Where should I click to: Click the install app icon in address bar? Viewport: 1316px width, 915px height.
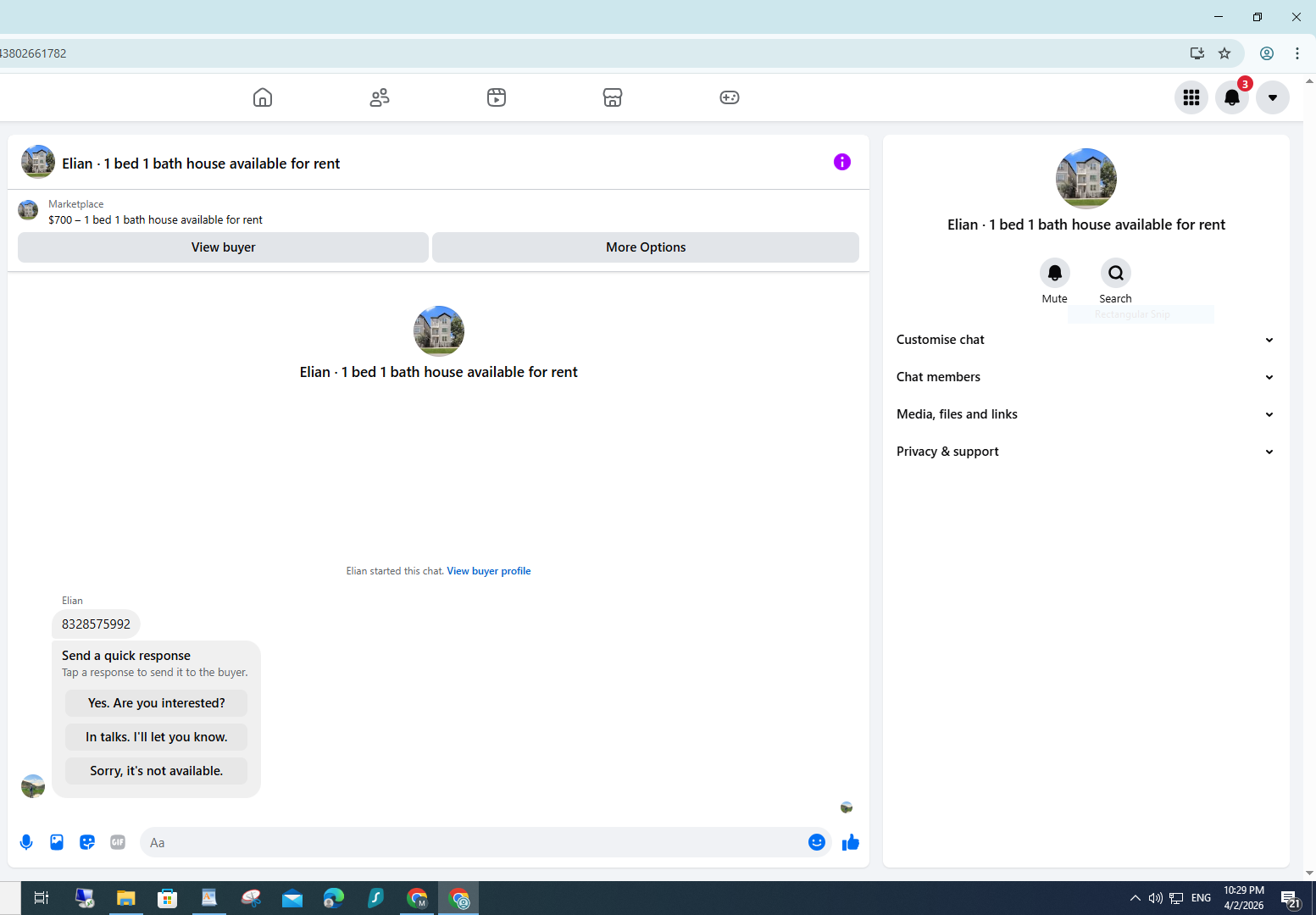pyautogui.click(x=1197, y=53)
